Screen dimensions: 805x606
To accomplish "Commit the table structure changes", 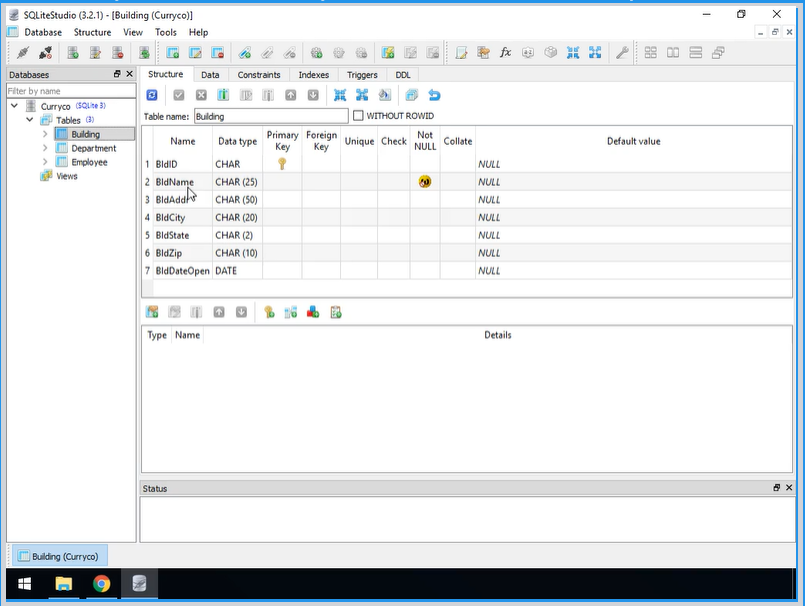I will (x=178, y=95).
